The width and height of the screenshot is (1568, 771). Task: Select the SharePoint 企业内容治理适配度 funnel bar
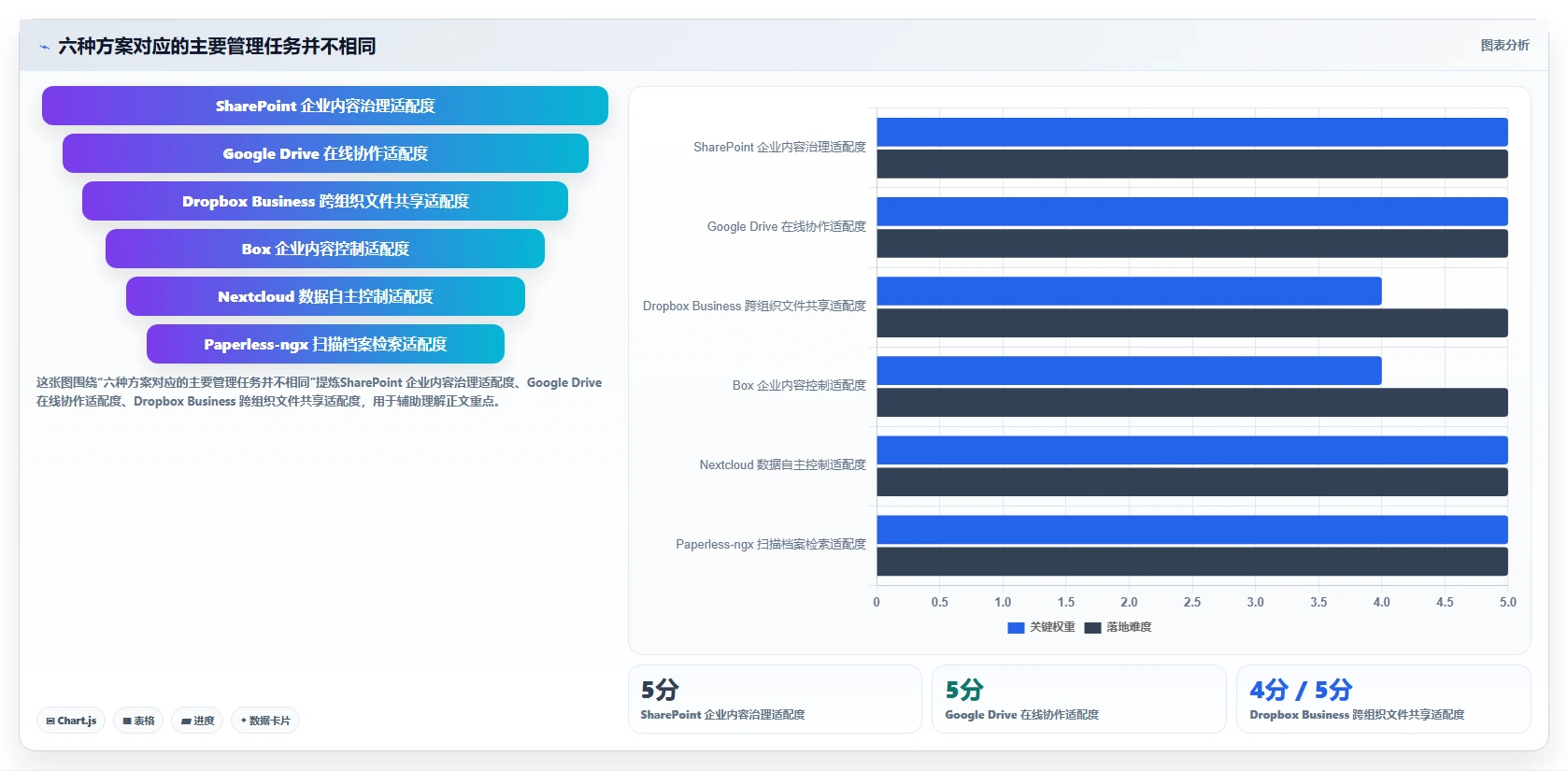click(x=325, y=106)
